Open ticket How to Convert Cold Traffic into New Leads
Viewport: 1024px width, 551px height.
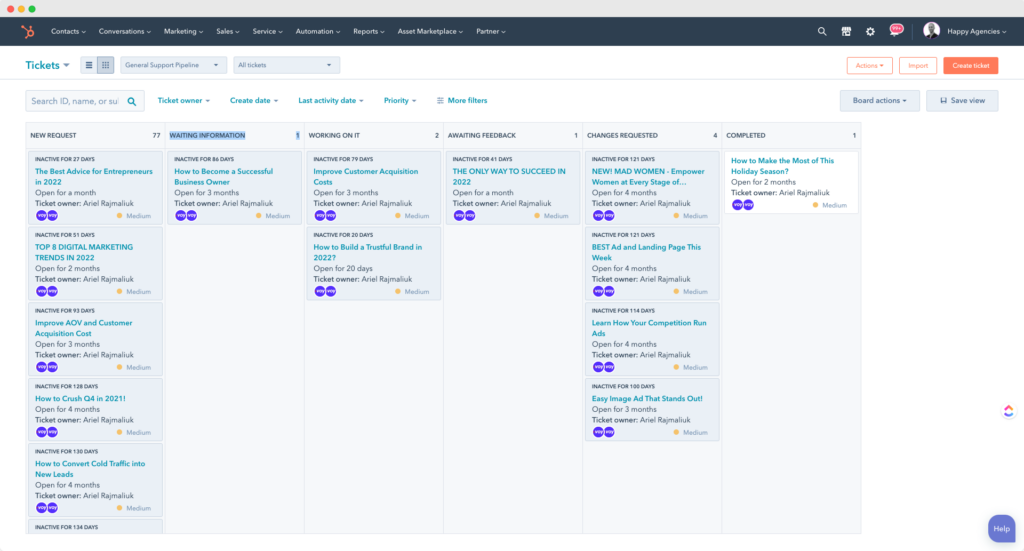[x=90, y=469]
